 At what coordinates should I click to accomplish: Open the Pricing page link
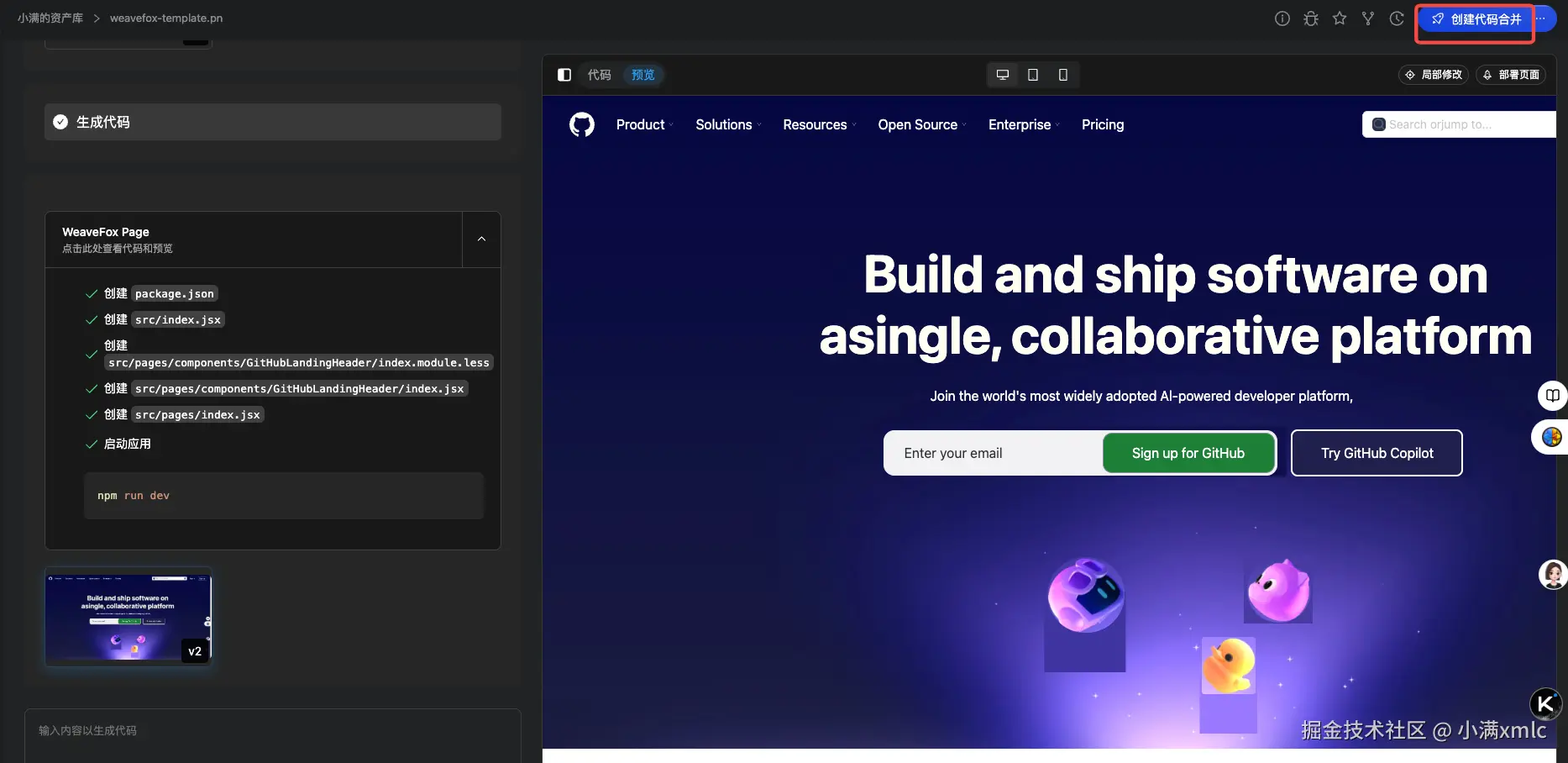coord(1103,124)
